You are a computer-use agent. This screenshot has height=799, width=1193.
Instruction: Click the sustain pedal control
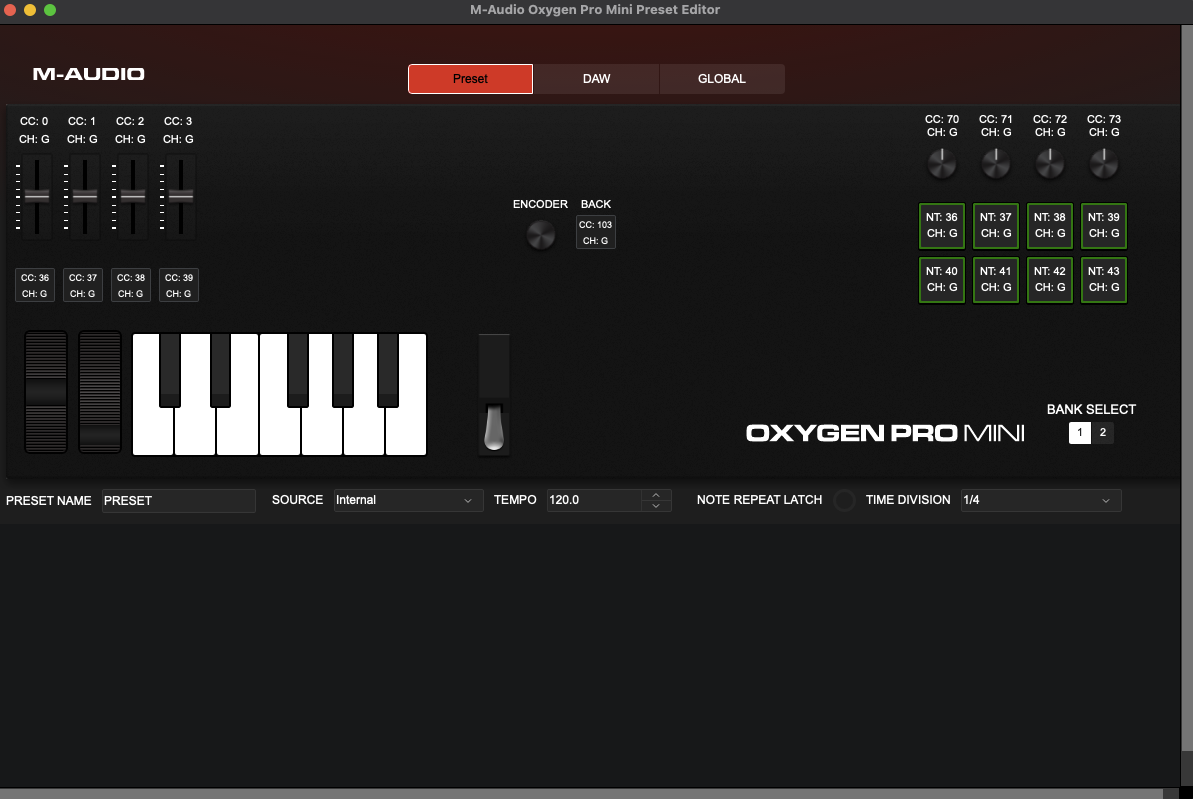(494, 394)
